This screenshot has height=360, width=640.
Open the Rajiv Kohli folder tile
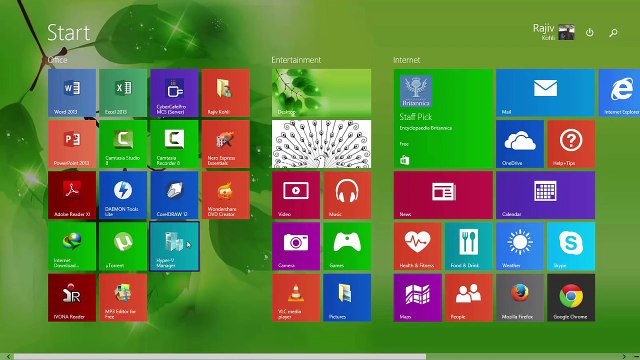[226, 93]
